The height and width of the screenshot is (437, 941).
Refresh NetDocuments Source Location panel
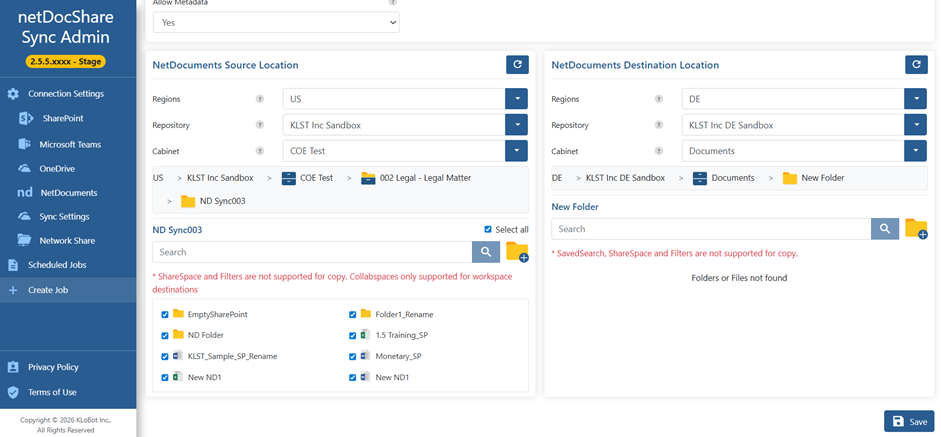[517, 65]
